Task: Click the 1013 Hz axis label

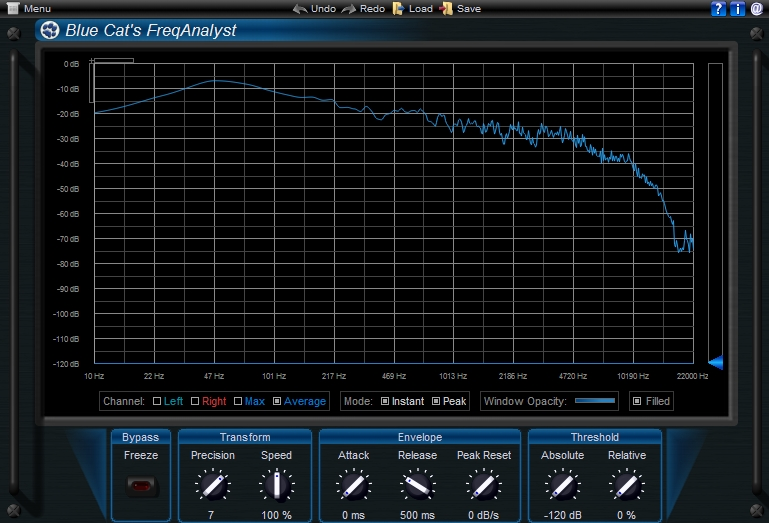Action: click(453, 376)
